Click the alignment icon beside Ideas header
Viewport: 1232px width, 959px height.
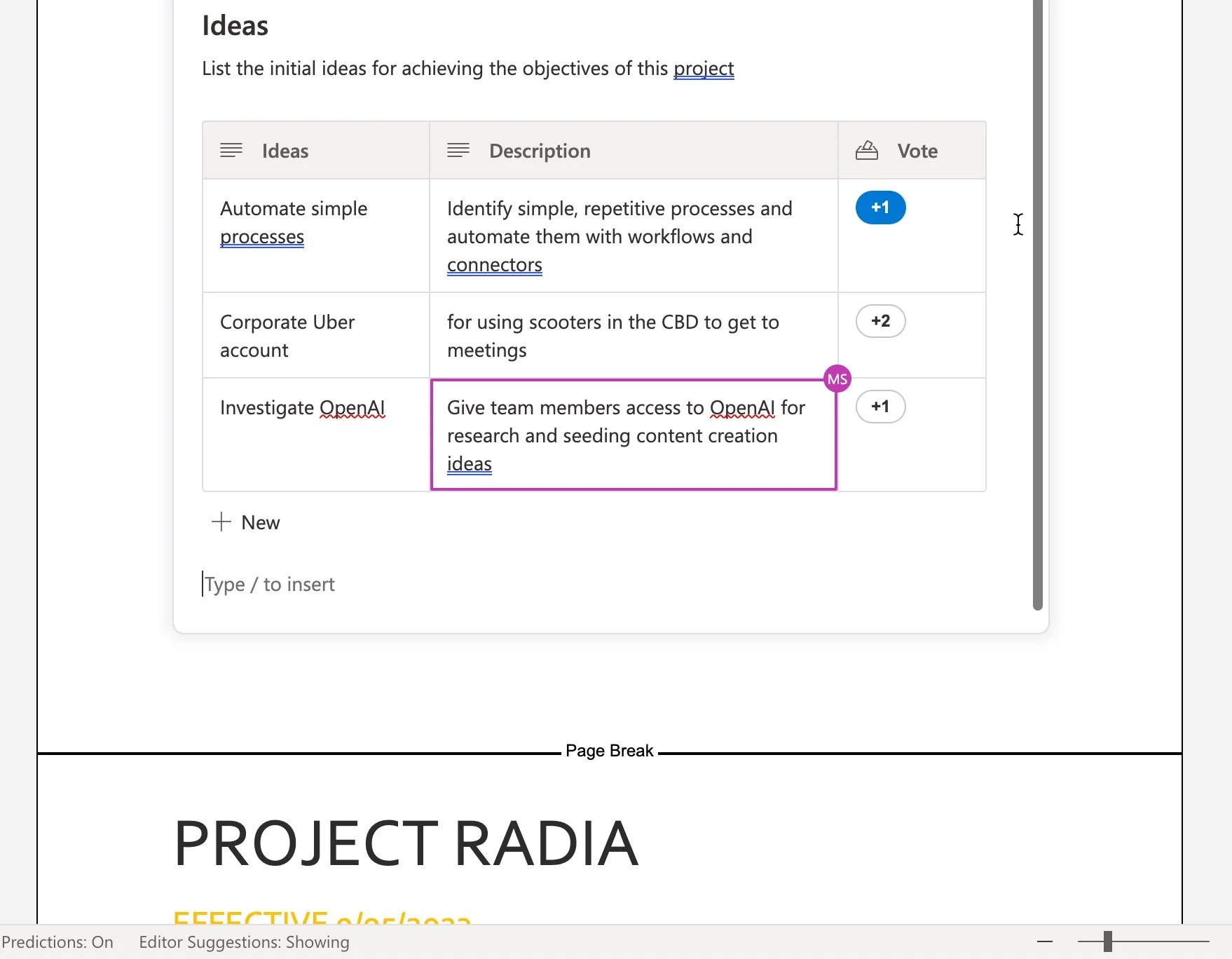pyautogui.click(x=231, y=150)
